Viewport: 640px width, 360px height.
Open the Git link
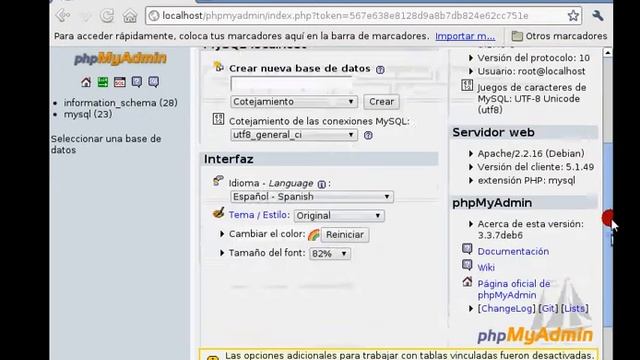tap(548, 309)
